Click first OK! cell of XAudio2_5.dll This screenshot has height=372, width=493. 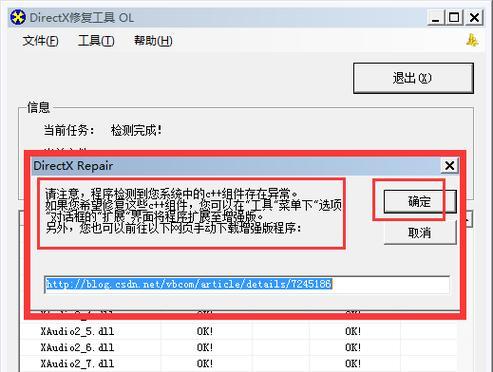205,331
